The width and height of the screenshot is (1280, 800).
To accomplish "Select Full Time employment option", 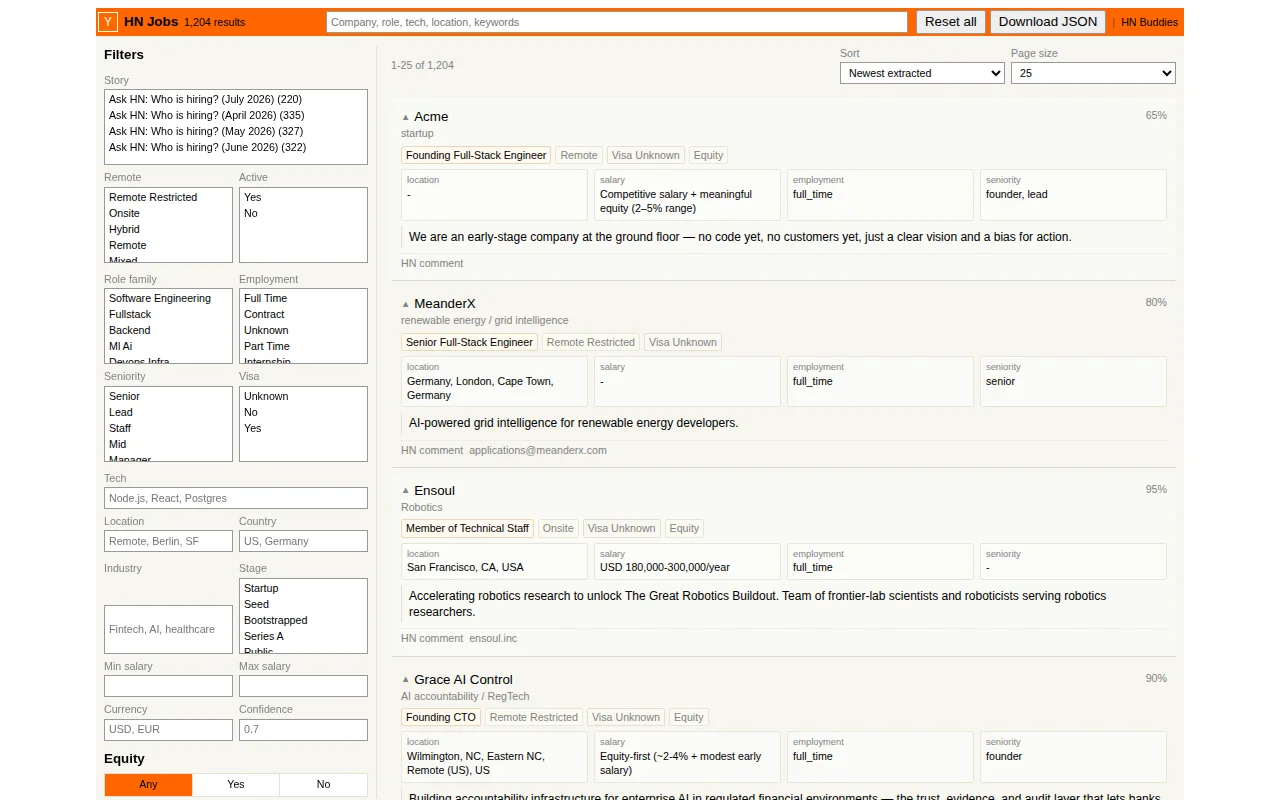I will [303, 298].
